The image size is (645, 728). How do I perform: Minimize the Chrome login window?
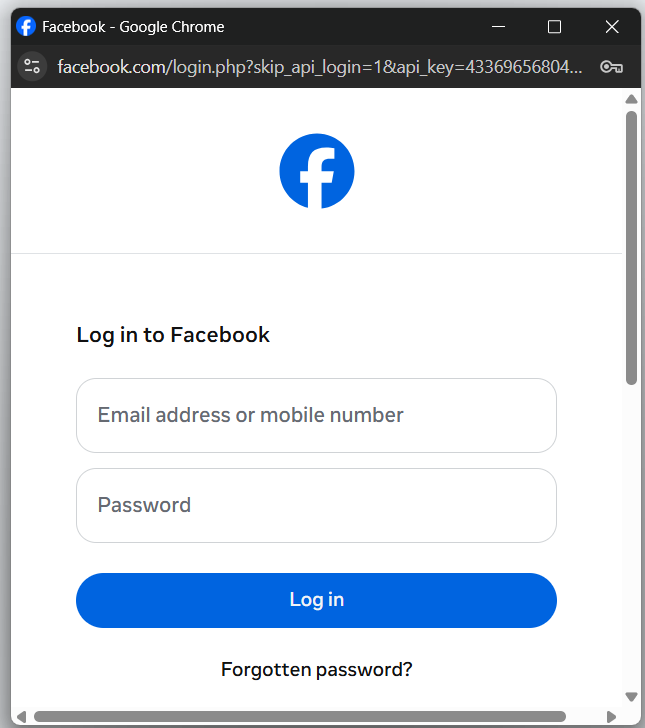[x=499, y=27]
